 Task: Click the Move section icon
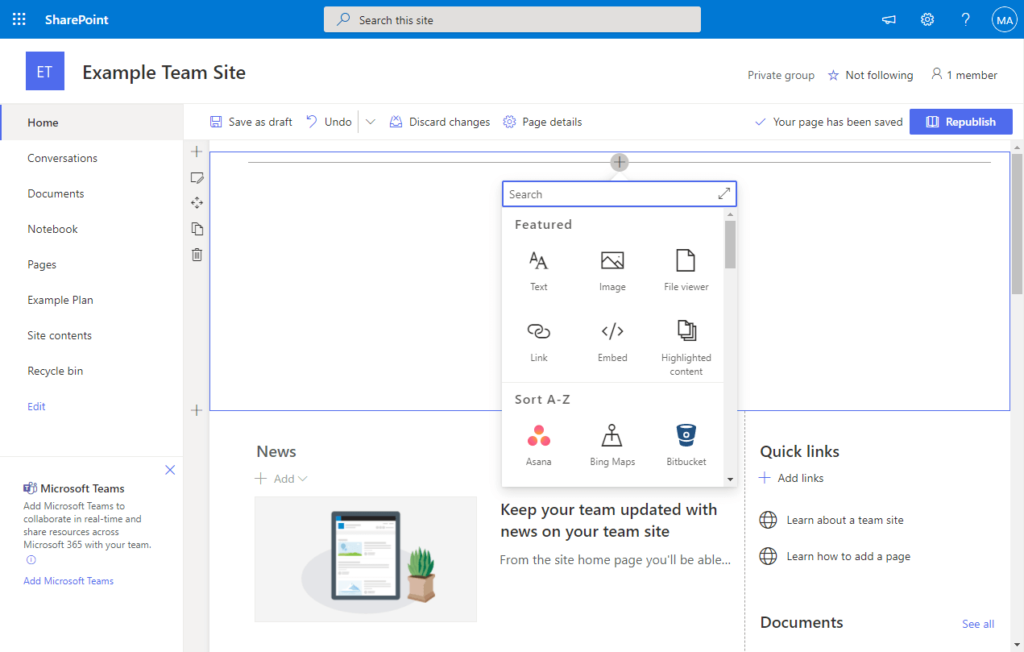(x=197, y=203)
